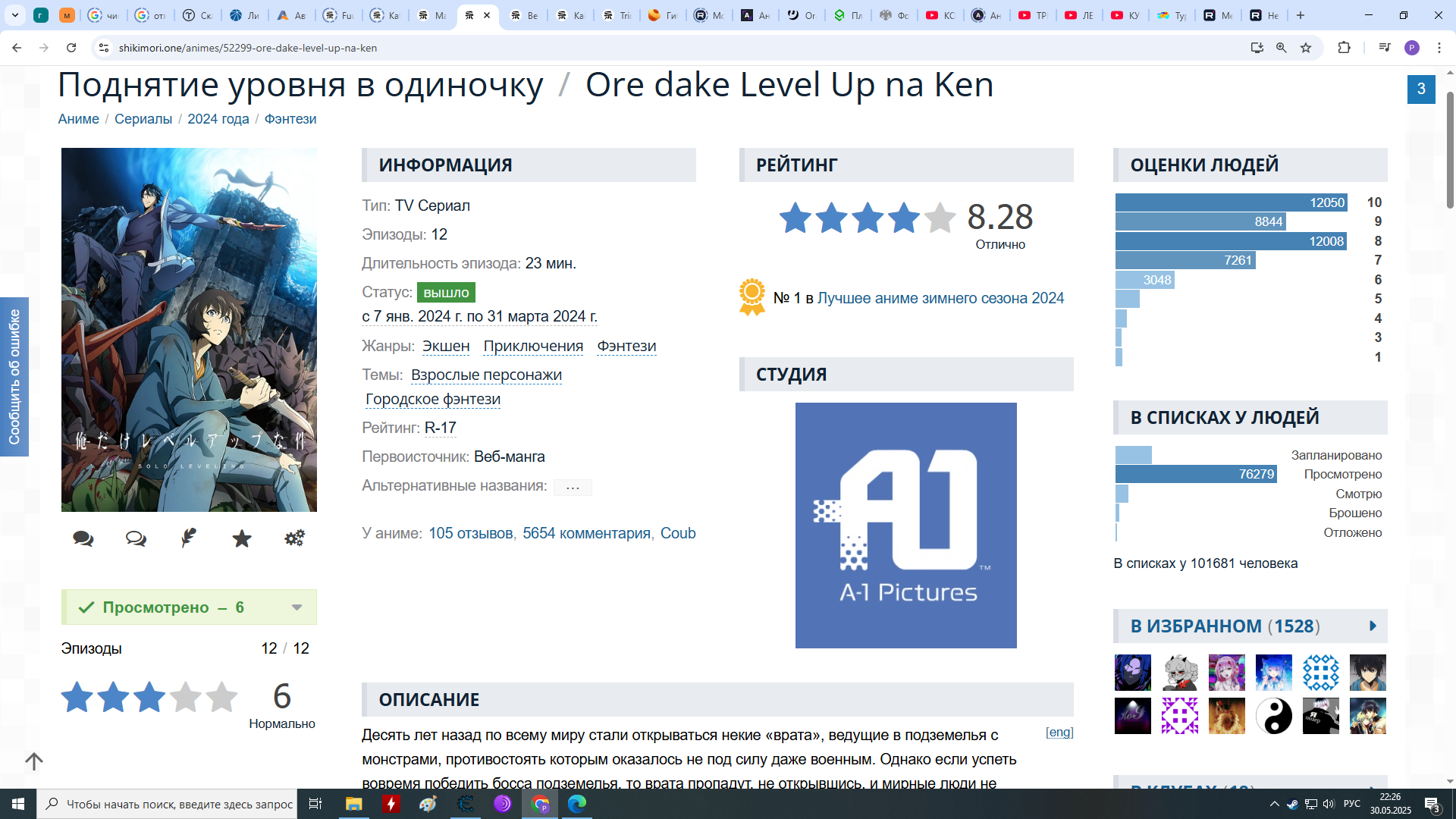Click the Сообщить об ошибке side button
The image size is (1456, 819).
14,377
